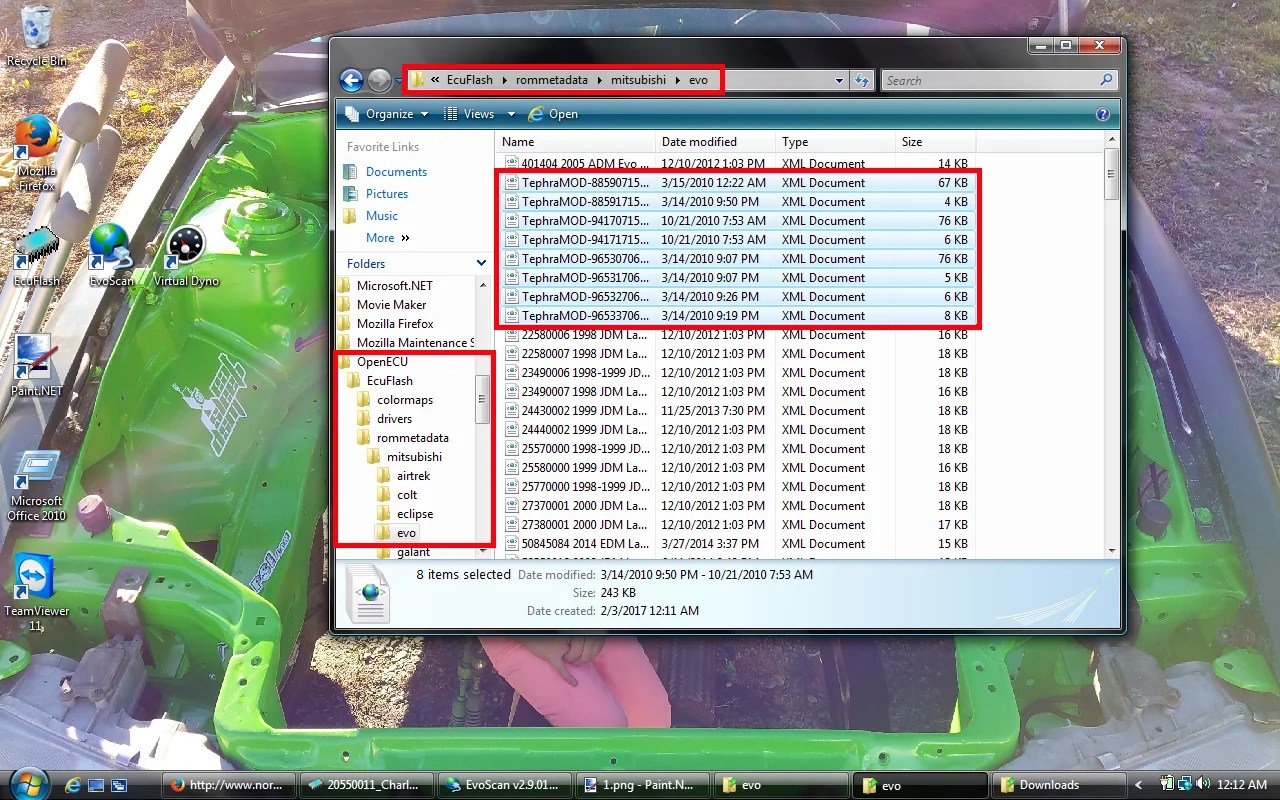Viewport: 1280px width, 800px height.
Task: Click the Explorer help question mark icon
Action: tap(1103, 114)
